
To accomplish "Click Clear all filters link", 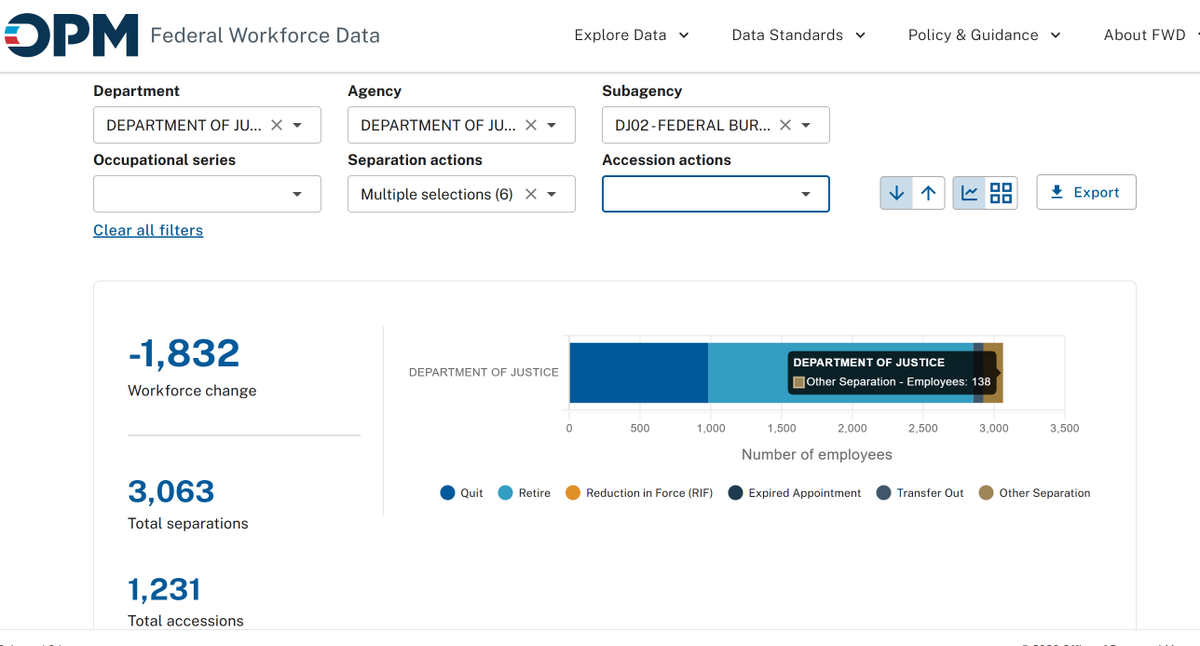I will pos(148,230).
